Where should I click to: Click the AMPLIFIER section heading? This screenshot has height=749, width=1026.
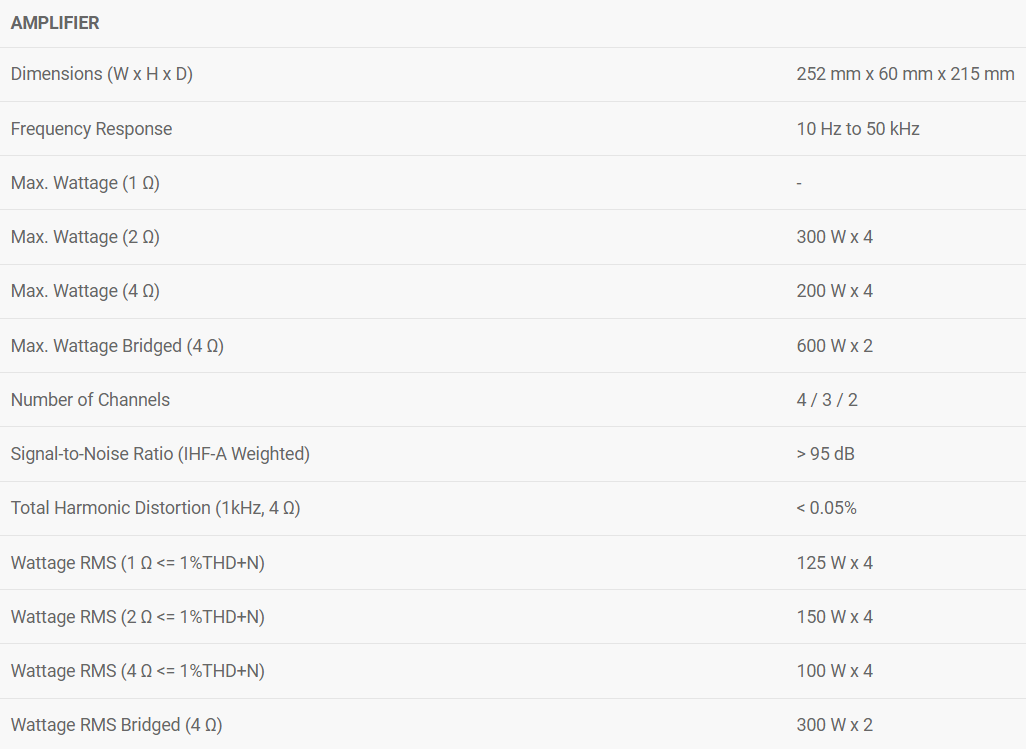pyautogui.click(x=55, y=23)
